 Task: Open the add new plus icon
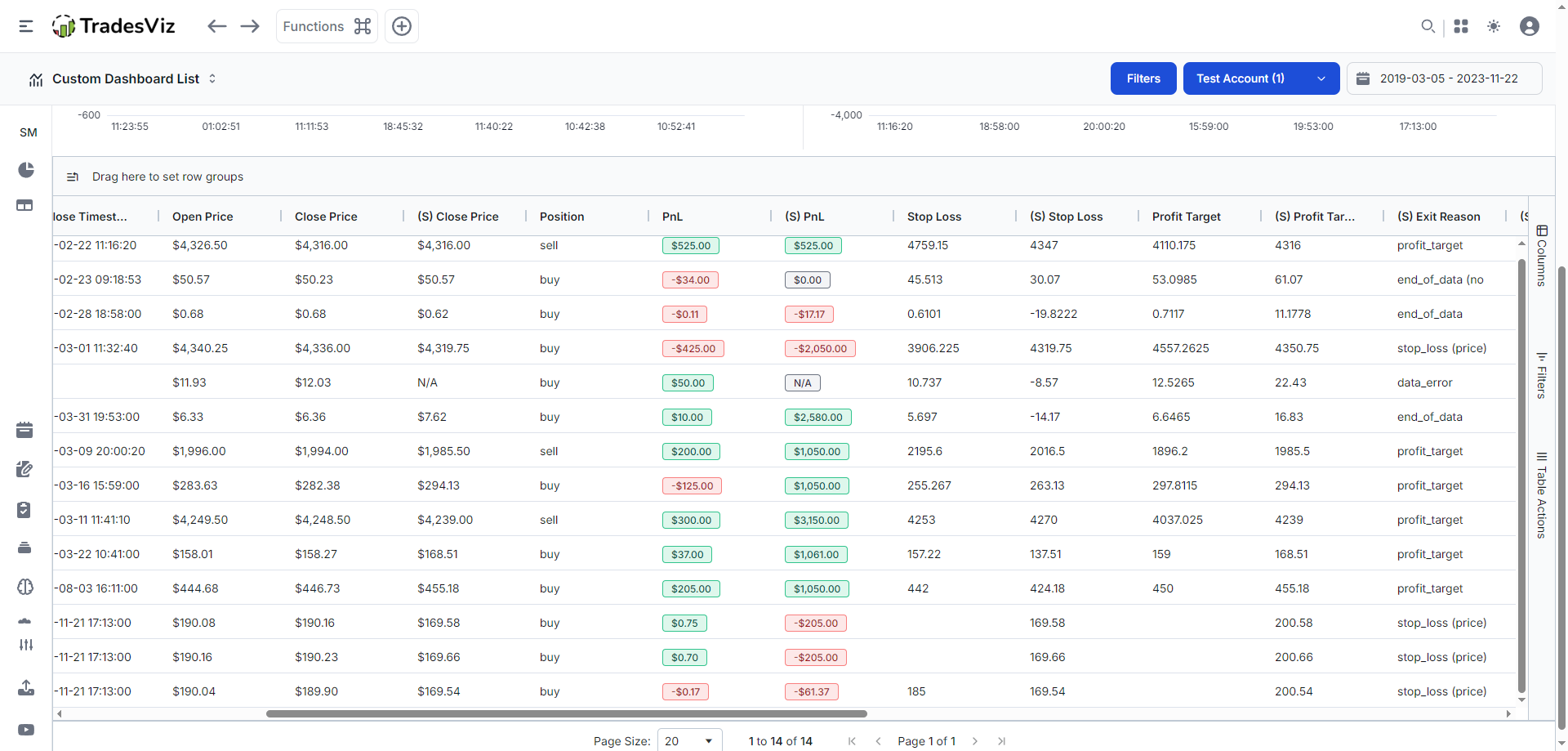(402, 26)
